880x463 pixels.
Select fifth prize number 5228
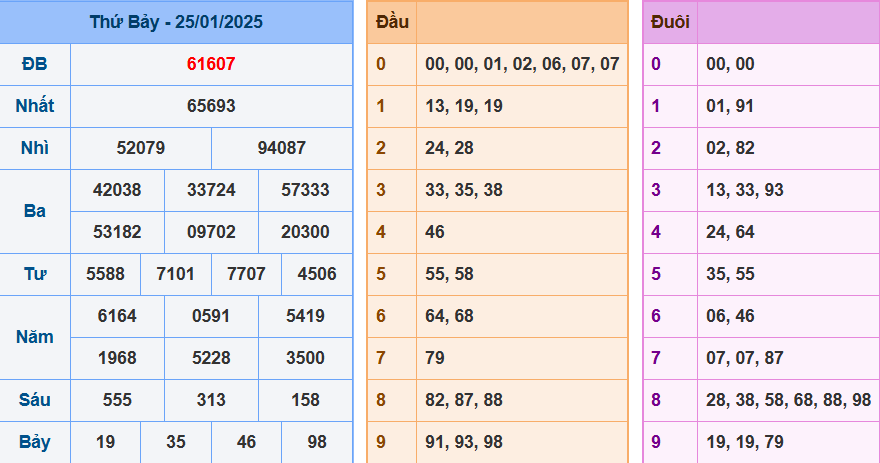coord(211,358)
